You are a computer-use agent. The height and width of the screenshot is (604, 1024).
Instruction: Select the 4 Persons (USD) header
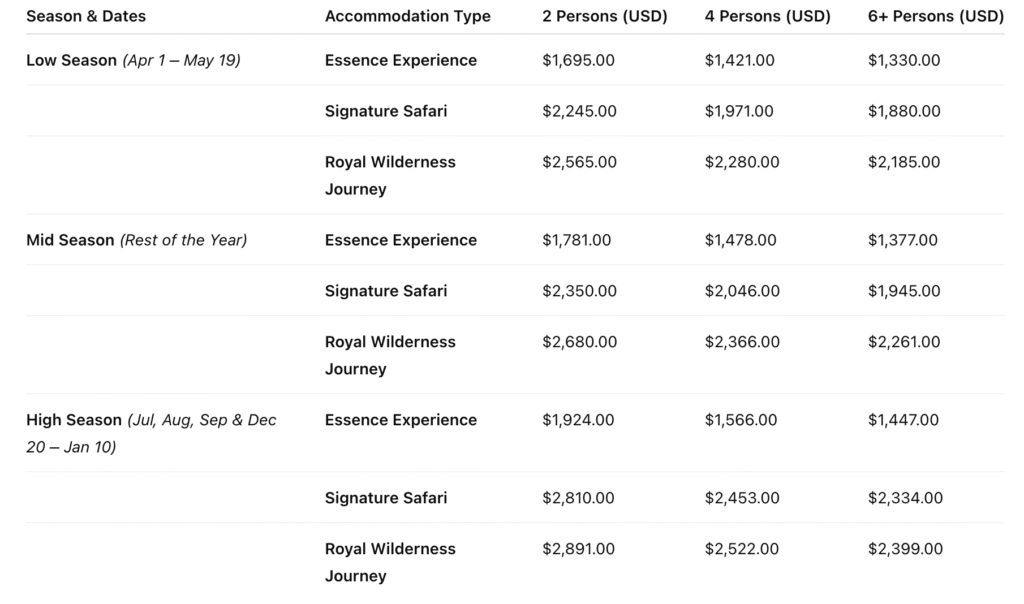point(767,16)
